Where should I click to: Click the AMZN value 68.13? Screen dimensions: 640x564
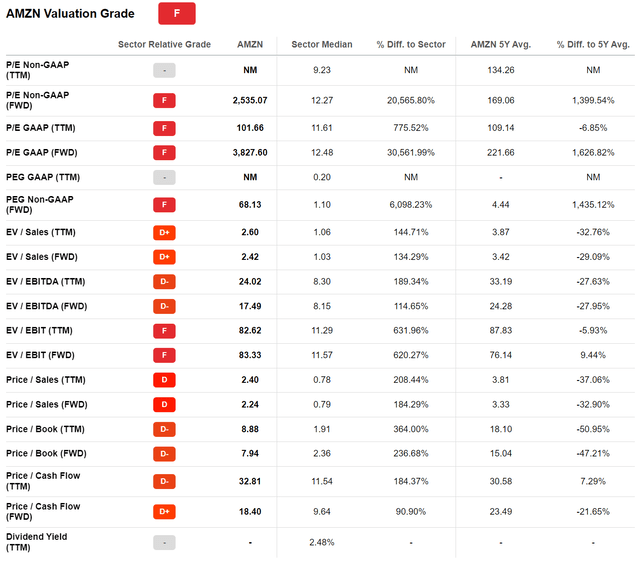click(x=250, y=205)
